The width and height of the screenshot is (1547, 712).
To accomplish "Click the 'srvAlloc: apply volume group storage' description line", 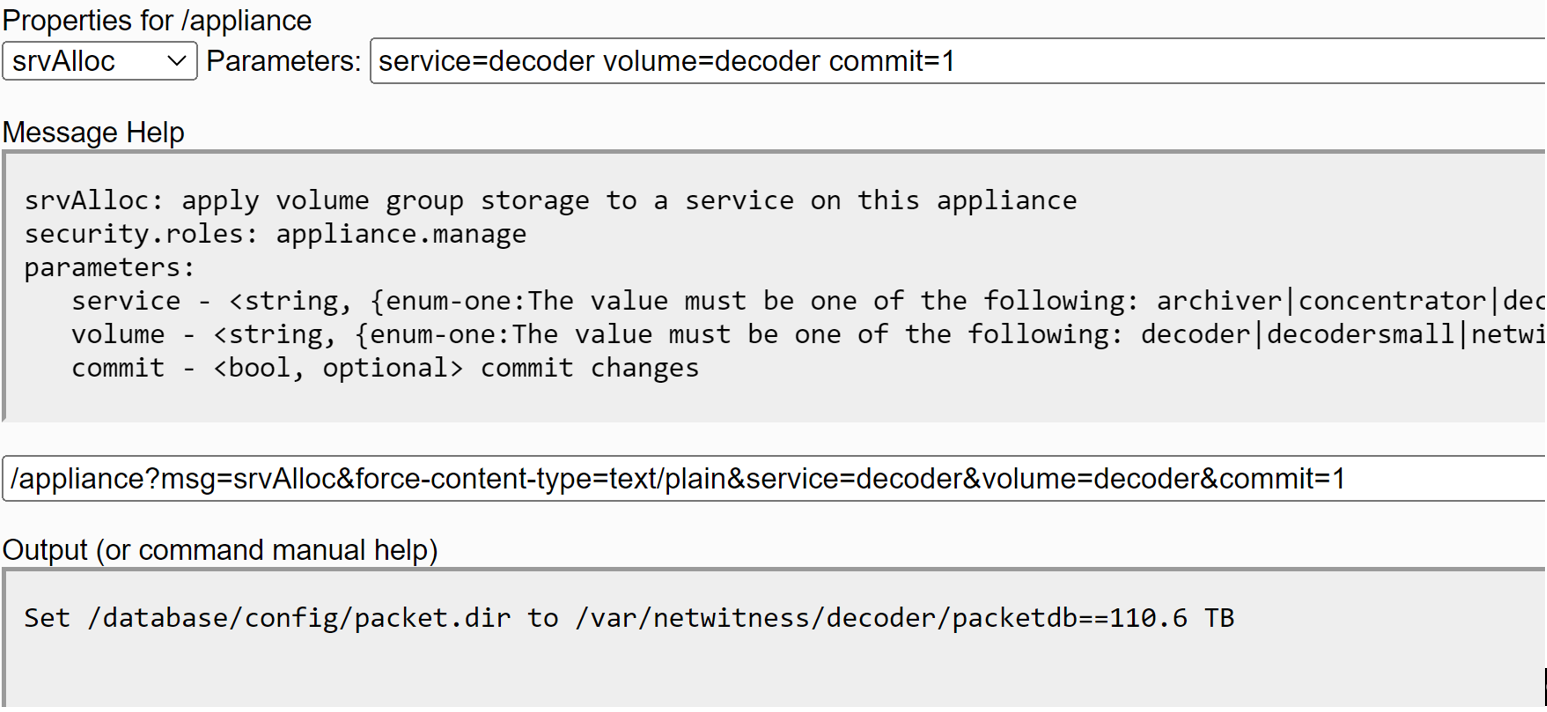I will (550, 201).
